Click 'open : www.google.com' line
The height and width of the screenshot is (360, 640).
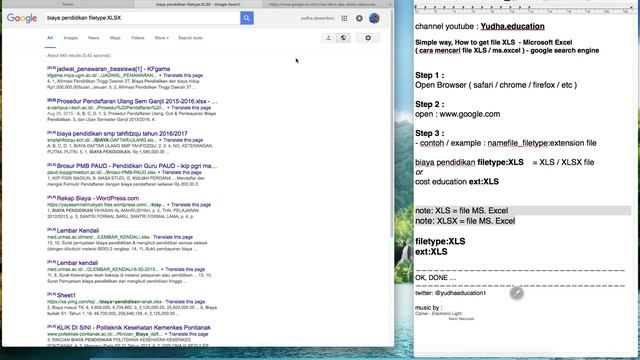tap(458, 114)
